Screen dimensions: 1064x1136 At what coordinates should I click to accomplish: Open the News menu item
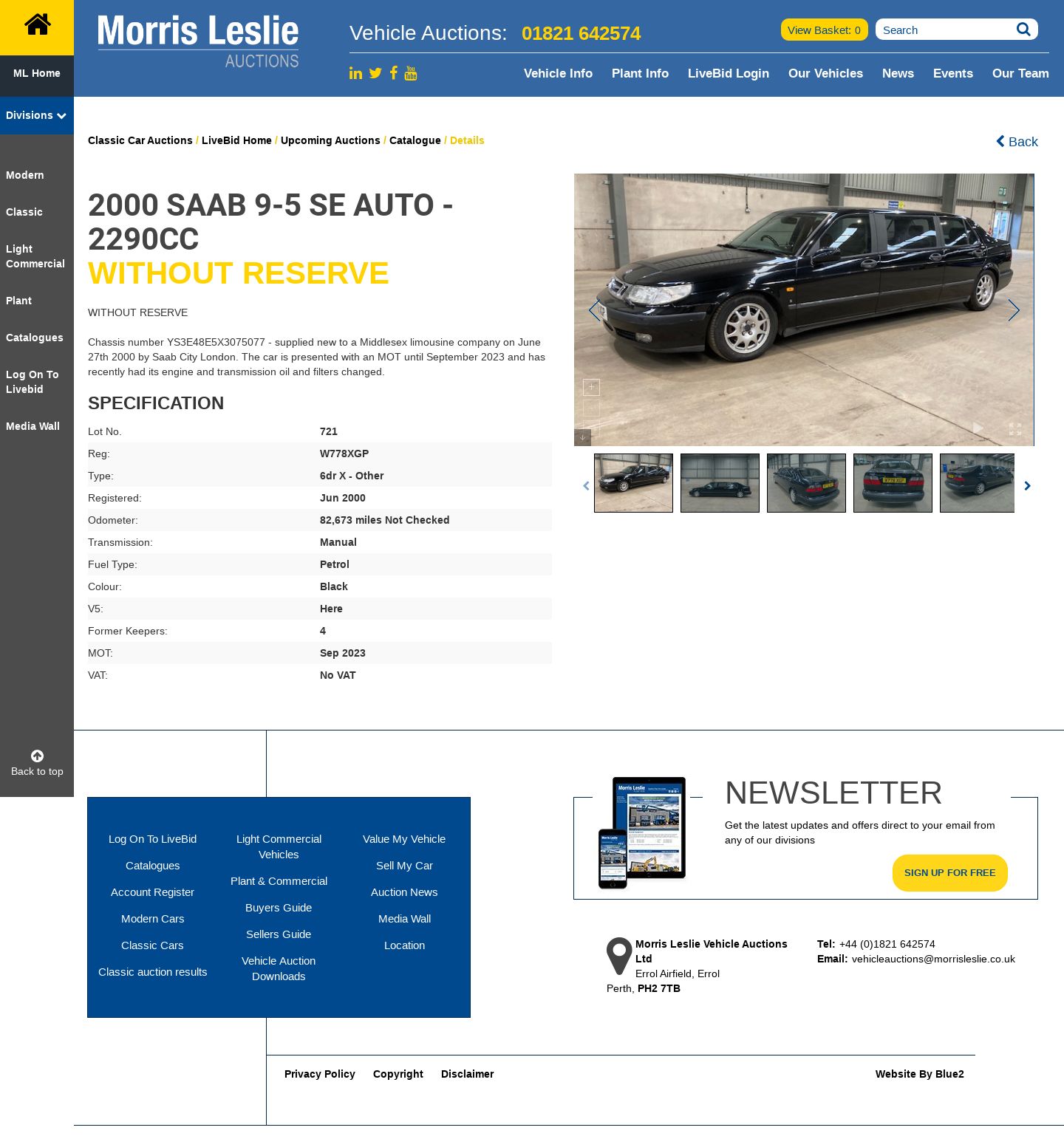click(x=898, y=73)
